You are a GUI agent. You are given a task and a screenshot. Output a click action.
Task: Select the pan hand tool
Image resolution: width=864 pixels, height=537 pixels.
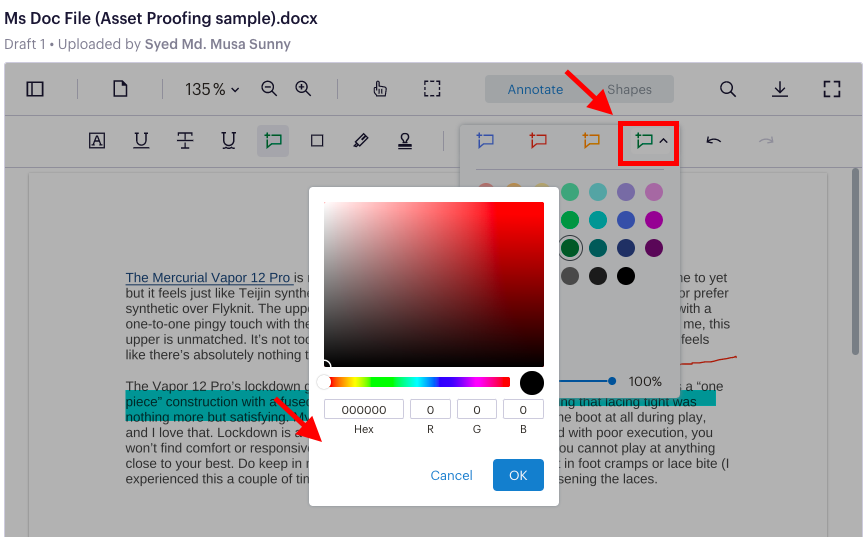(380, 89)
